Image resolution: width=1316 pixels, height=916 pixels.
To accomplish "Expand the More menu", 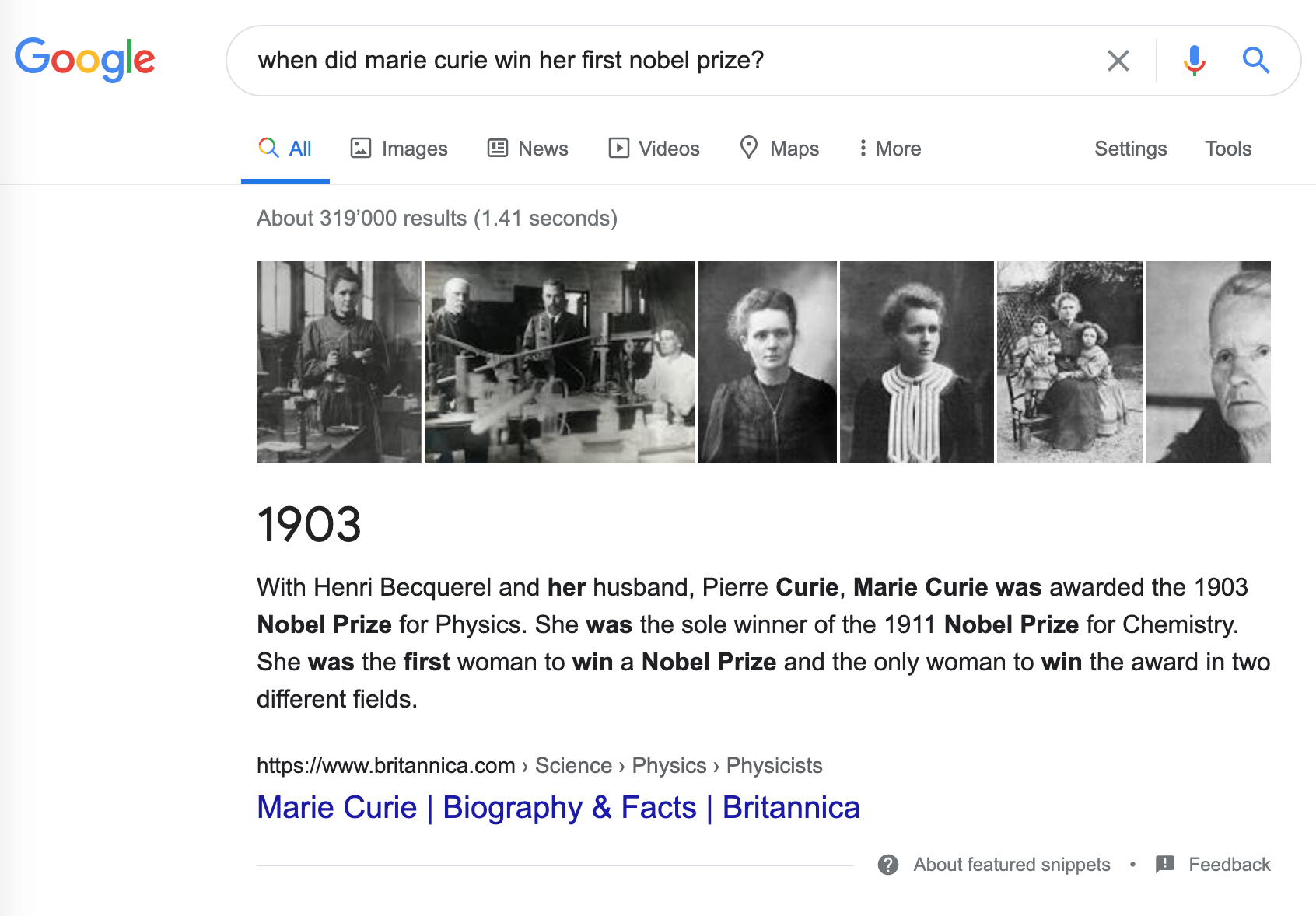I will coord(890,149).
